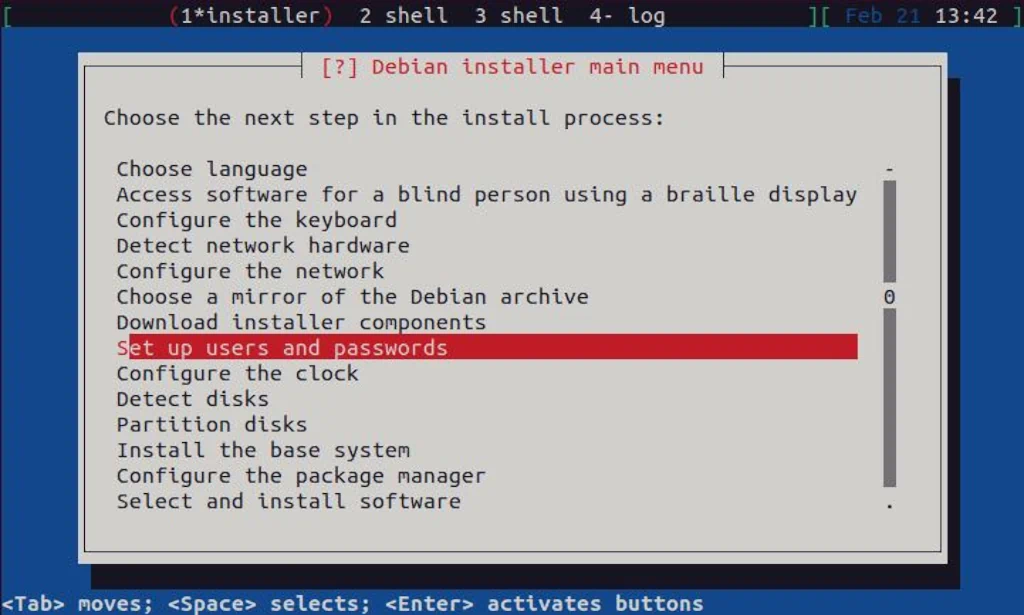Choose "Detect network hardware"
Screen dimensions: 1024x615
click(263, 245)
